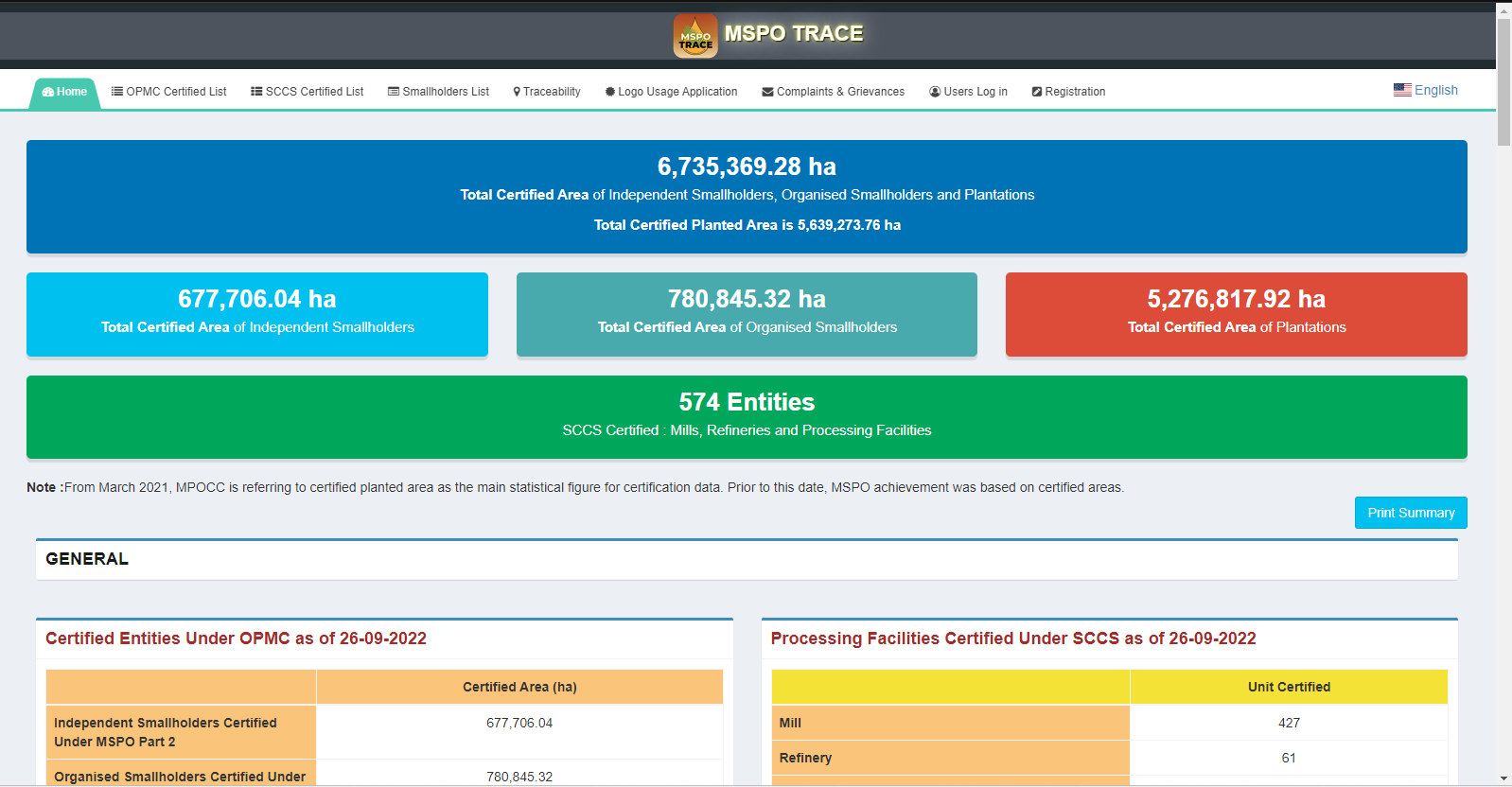Select the Independent Smallholders 677,706.04 ha card
The image size is (1512, 787).
[x=257, y=314]
